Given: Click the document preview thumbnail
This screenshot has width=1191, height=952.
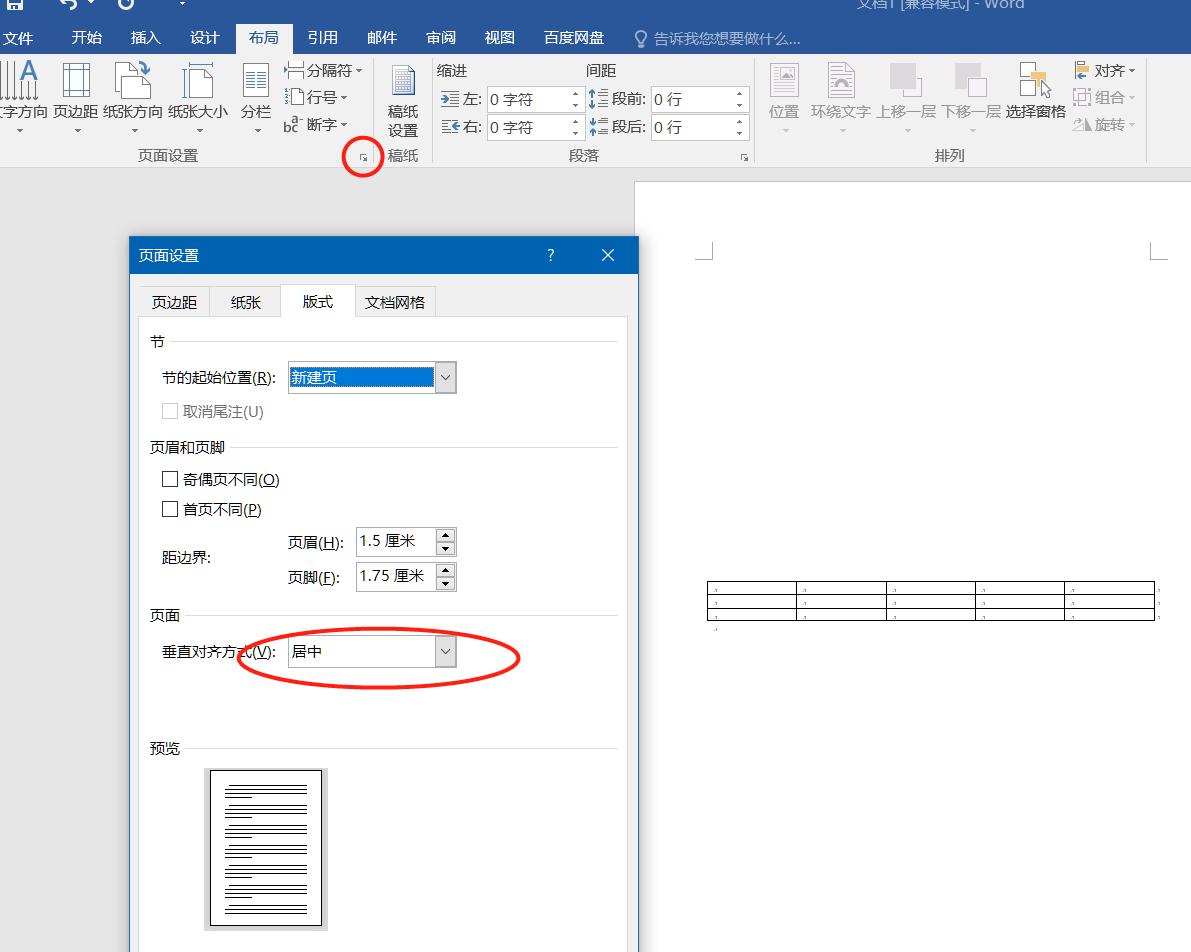Looking at the screenshot, I should tap(264, 848).
